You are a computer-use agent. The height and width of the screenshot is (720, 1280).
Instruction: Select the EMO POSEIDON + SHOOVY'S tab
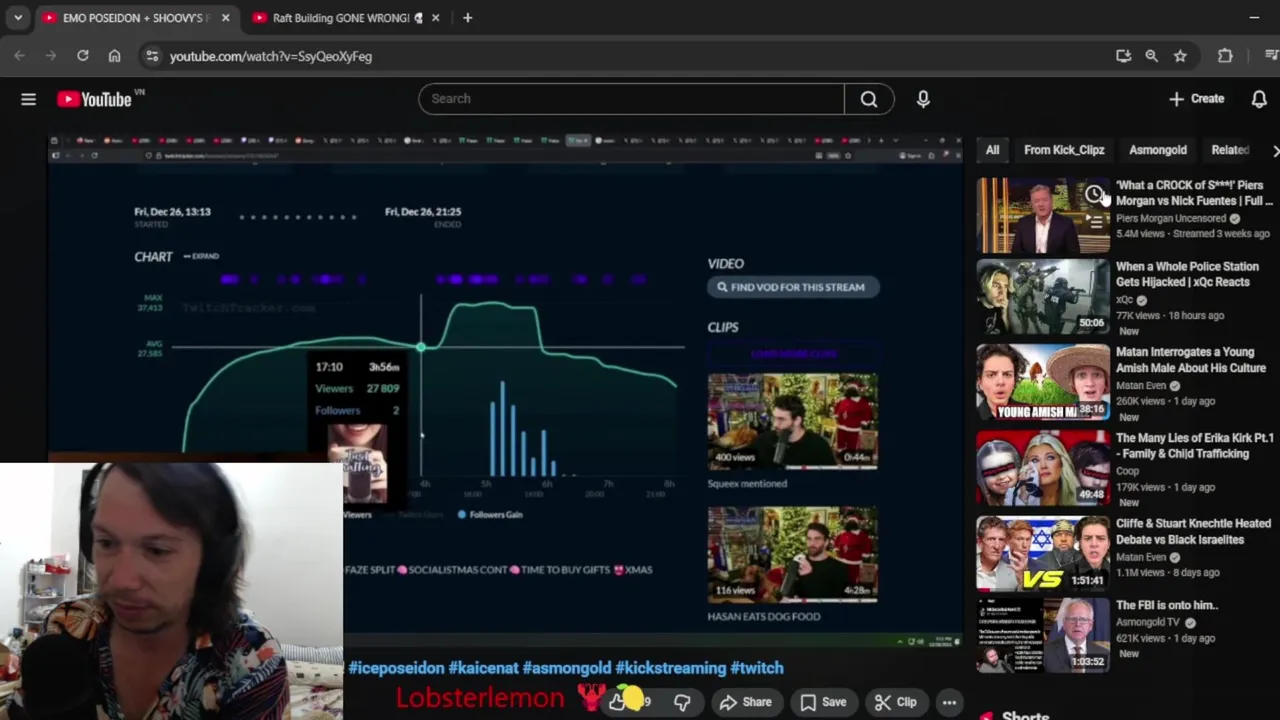pos(135,18)
